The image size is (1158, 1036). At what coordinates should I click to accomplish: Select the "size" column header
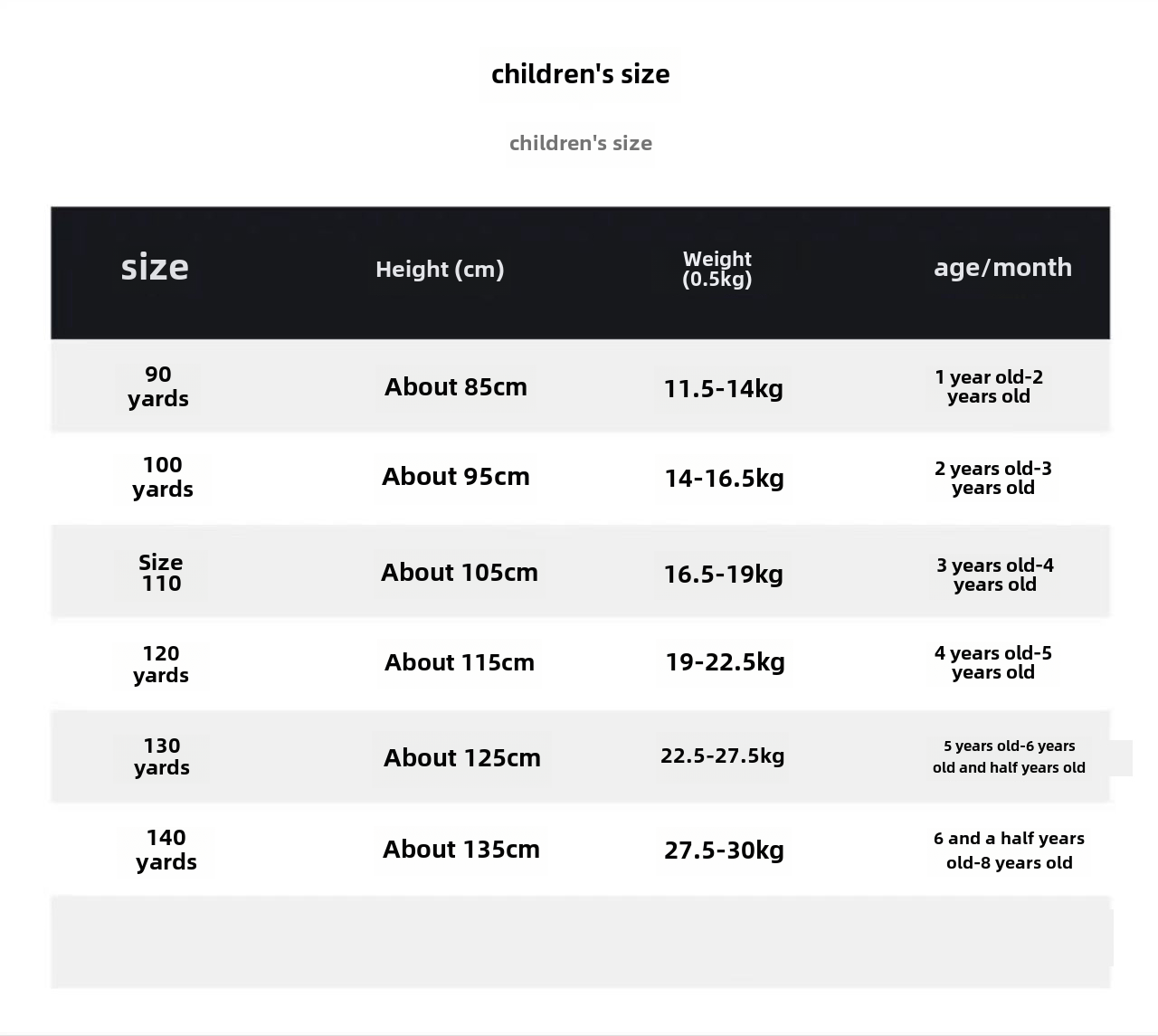155,268
